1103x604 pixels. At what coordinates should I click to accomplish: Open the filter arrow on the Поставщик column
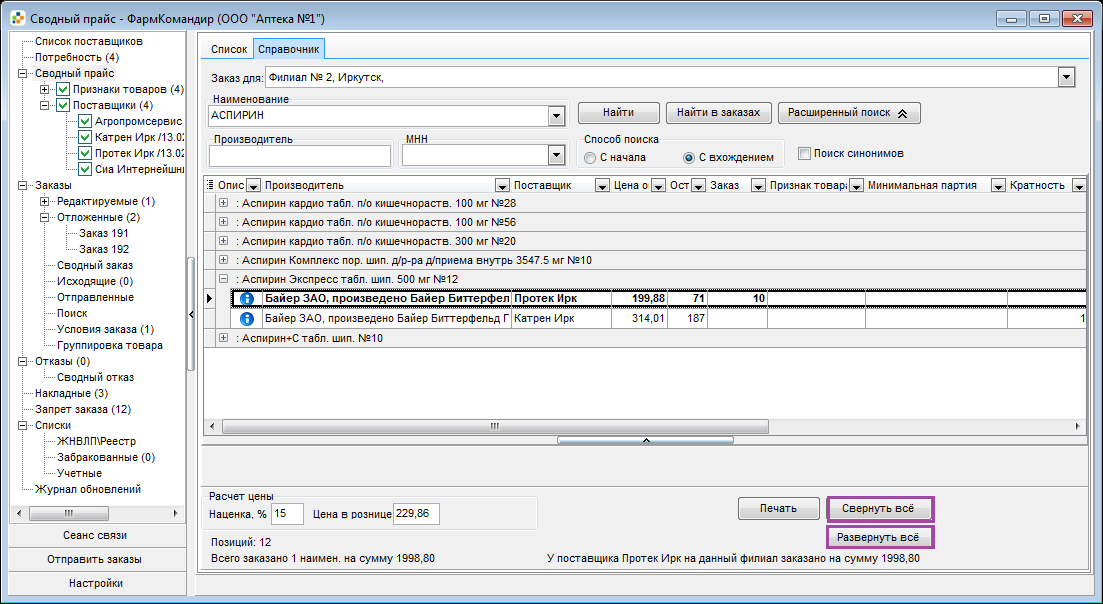(x=602, y=186)
